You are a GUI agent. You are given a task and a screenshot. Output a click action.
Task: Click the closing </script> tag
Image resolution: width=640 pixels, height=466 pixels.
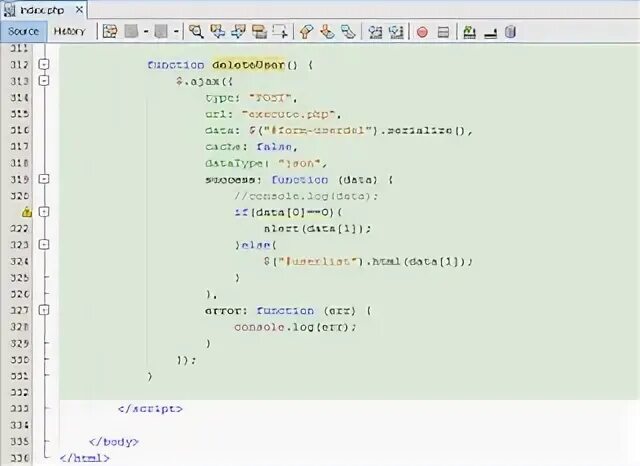coord(150,409)
